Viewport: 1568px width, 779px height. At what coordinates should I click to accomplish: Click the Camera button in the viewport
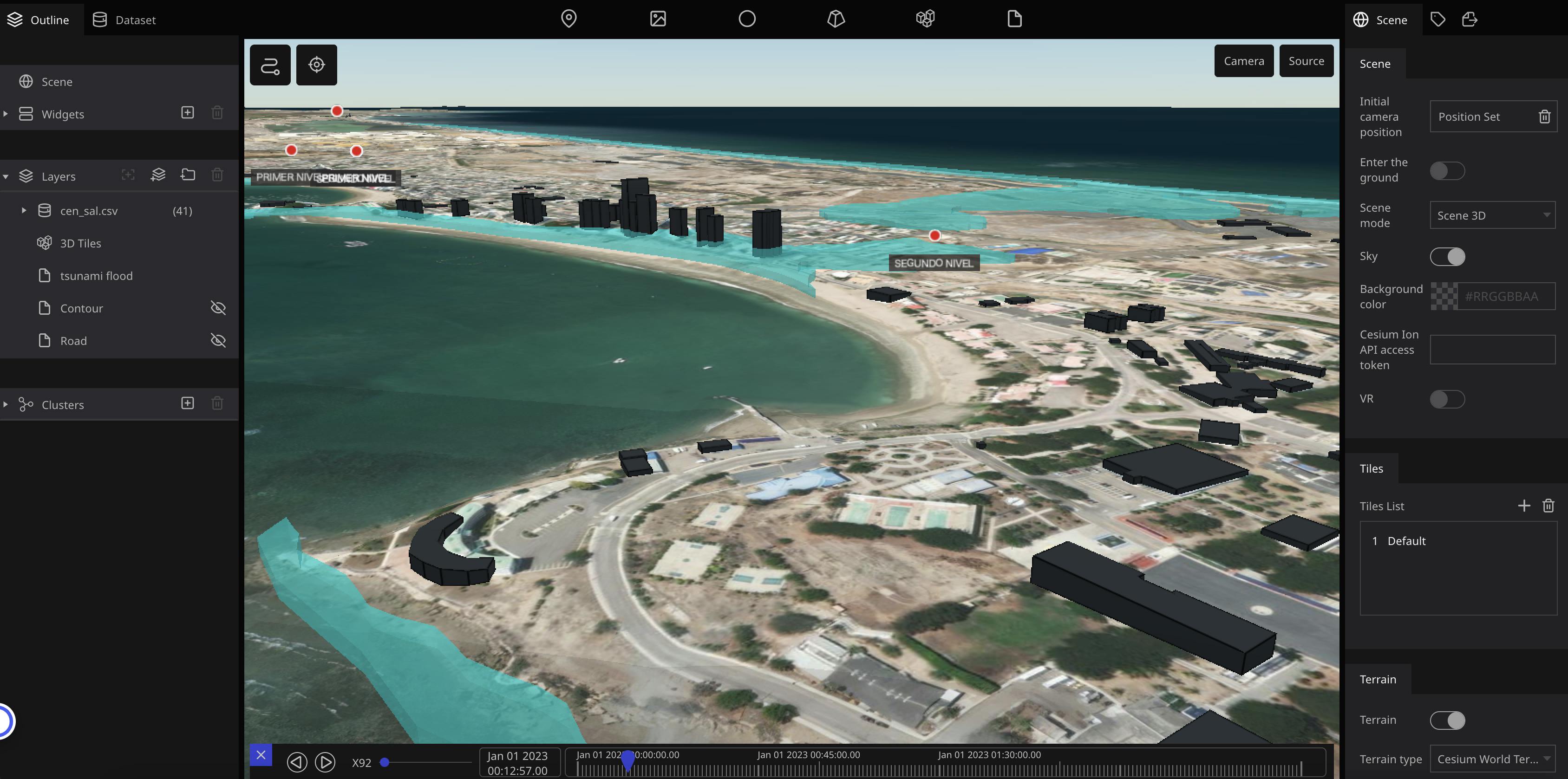1243,60
